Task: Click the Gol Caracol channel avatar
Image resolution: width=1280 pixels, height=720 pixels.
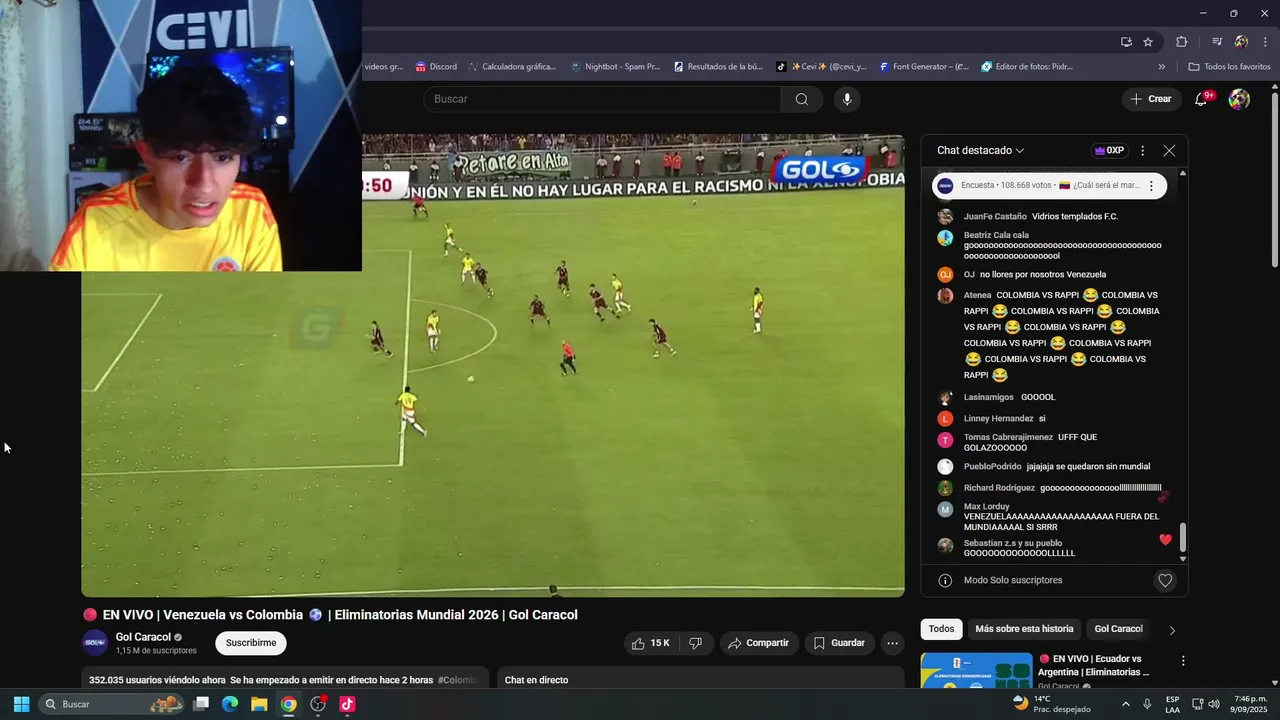Action: [x=95, y=643]
